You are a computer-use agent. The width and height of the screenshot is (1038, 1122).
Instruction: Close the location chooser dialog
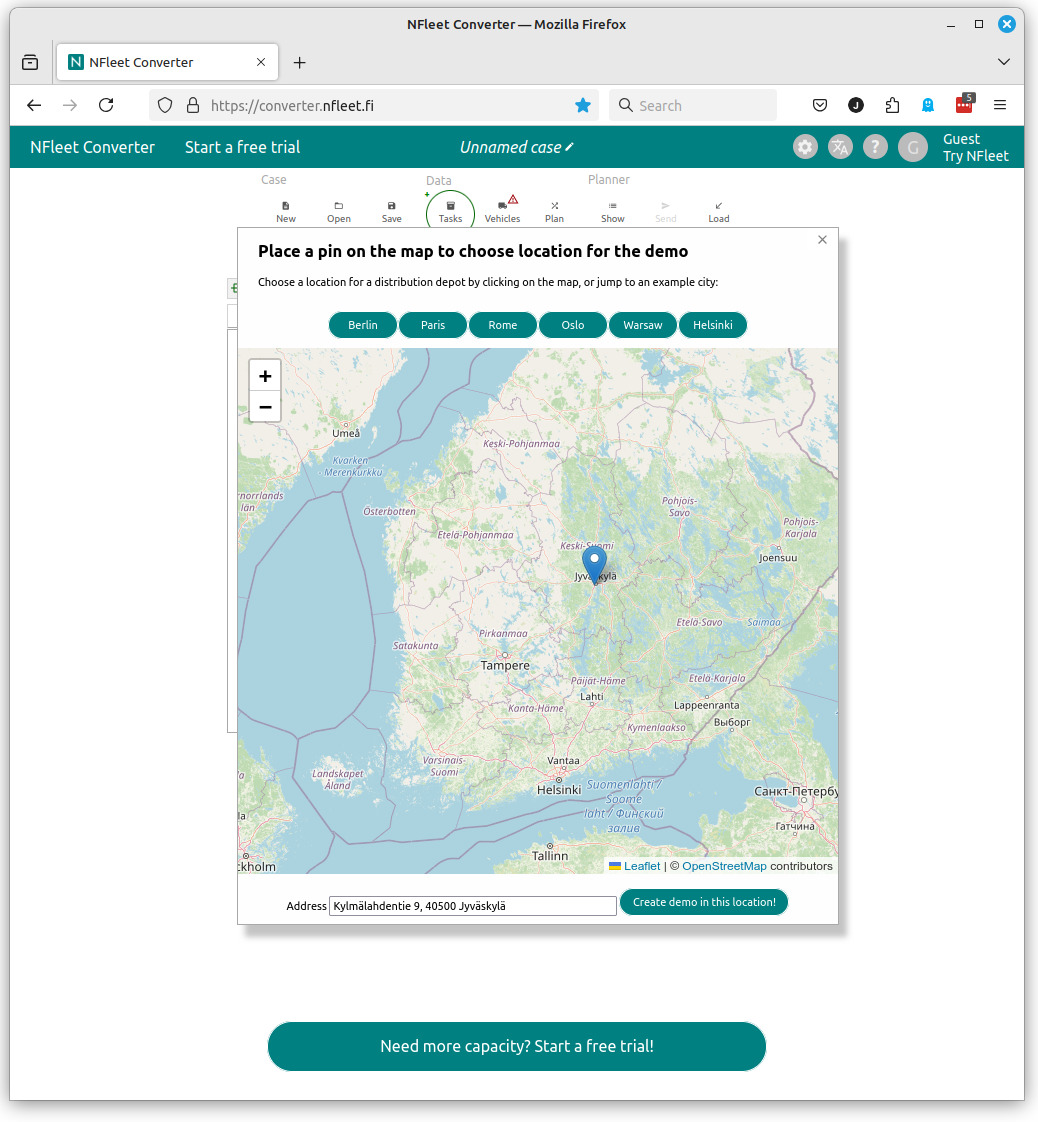point(822,240)
